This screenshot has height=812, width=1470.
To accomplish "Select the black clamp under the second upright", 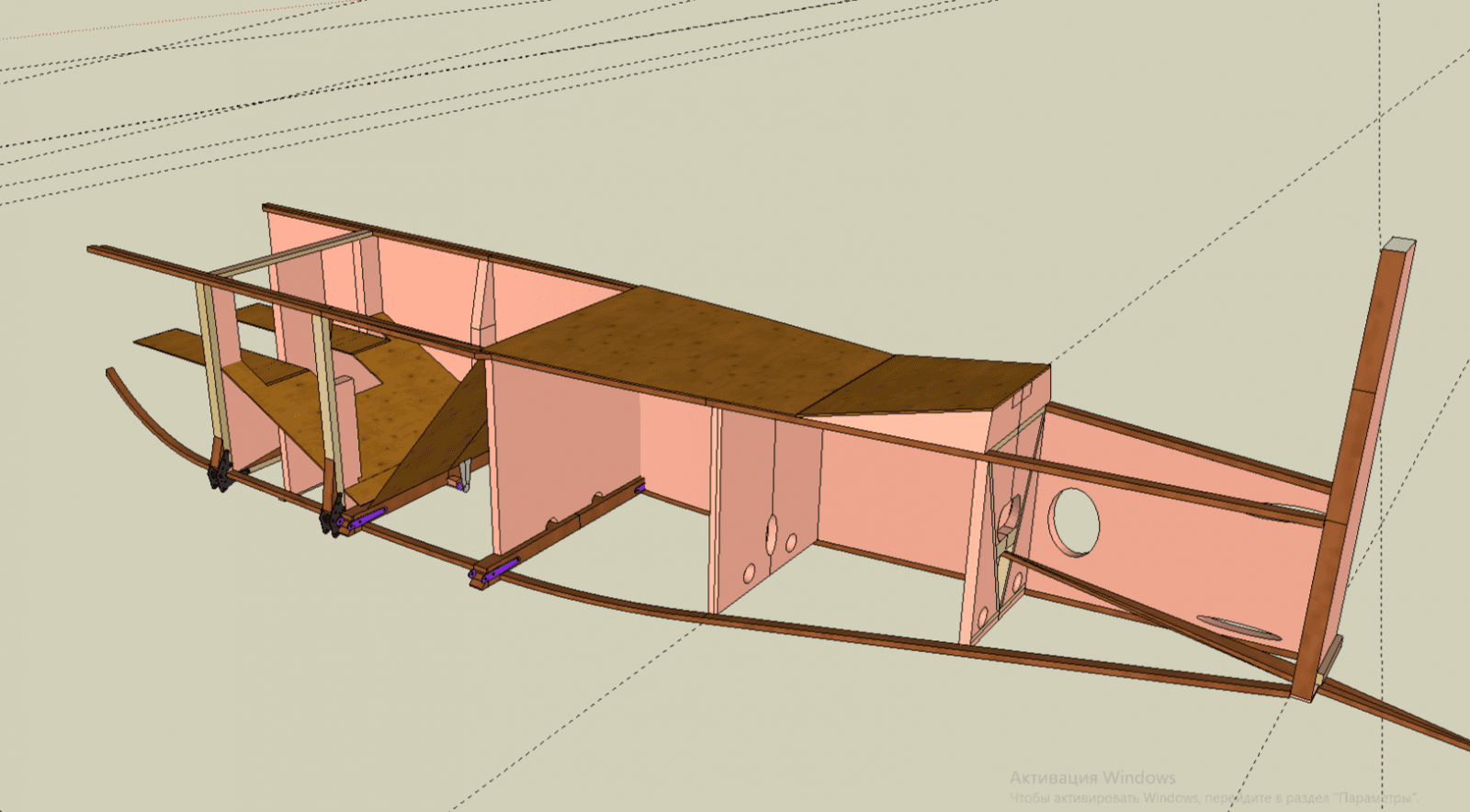I will tap(331, 519).
